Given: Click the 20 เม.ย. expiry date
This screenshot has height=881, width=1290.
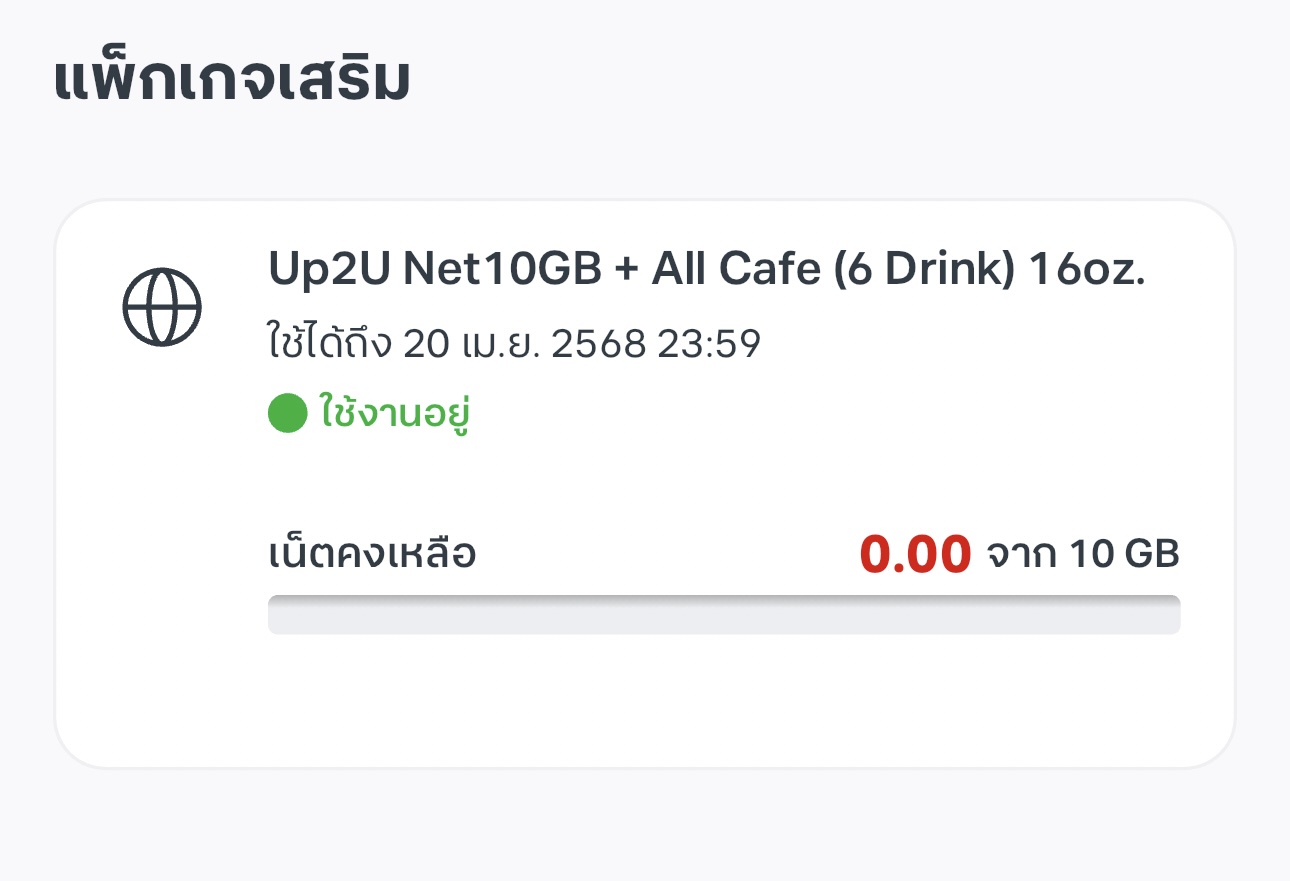Looking at the screenshot, I should pyautogui.click(x=472, y=345).
